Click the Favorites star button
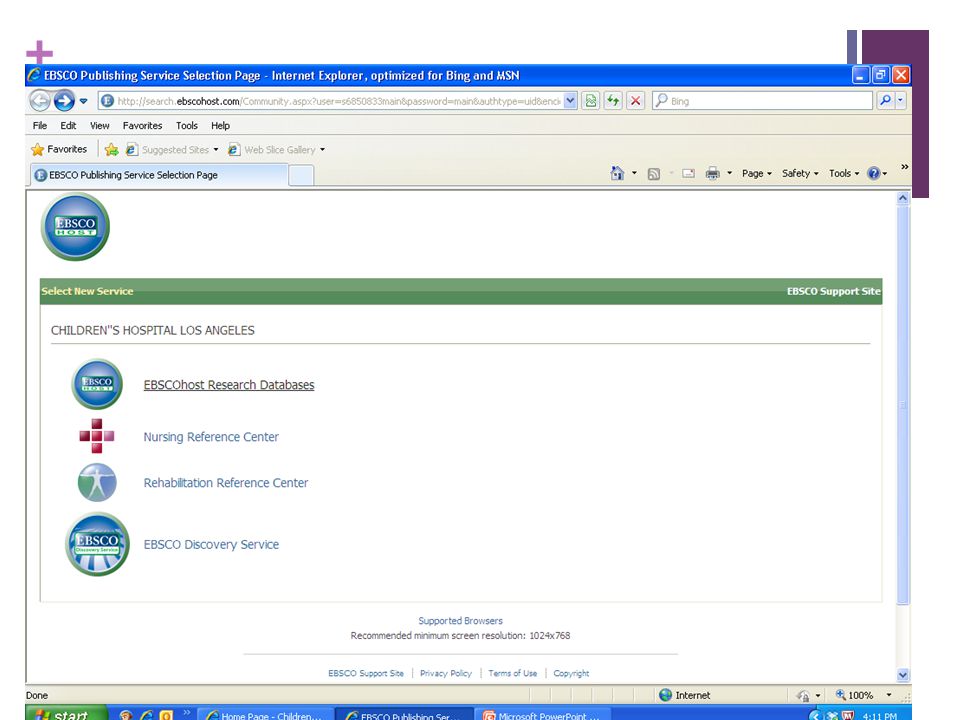Screen dimensions: 960x720 pos(59,149)
